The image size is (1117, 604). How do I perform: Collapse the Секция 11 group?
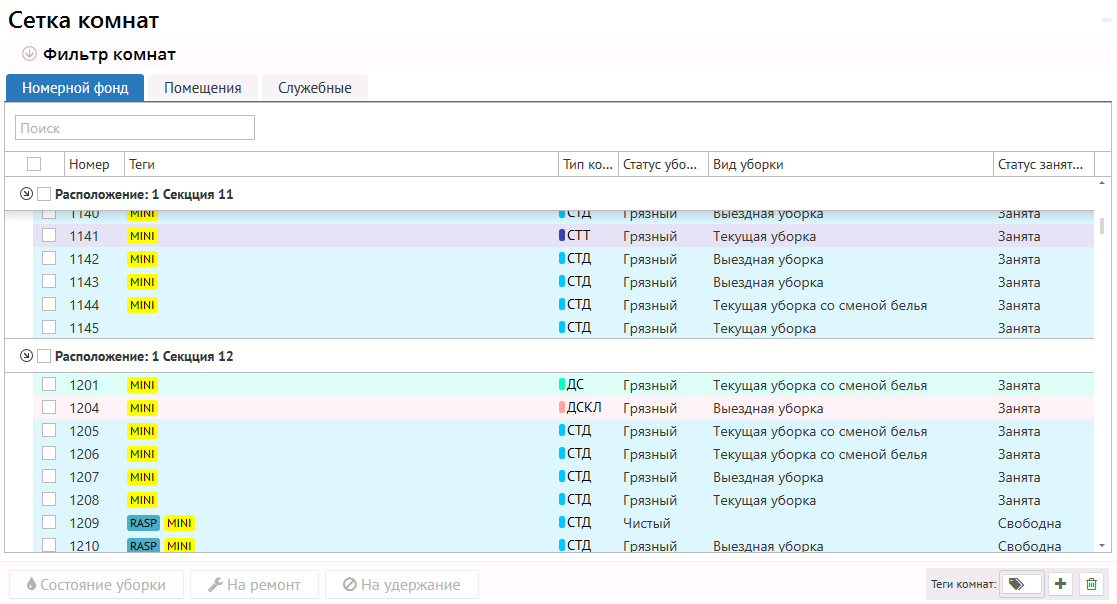coord(26,194)
